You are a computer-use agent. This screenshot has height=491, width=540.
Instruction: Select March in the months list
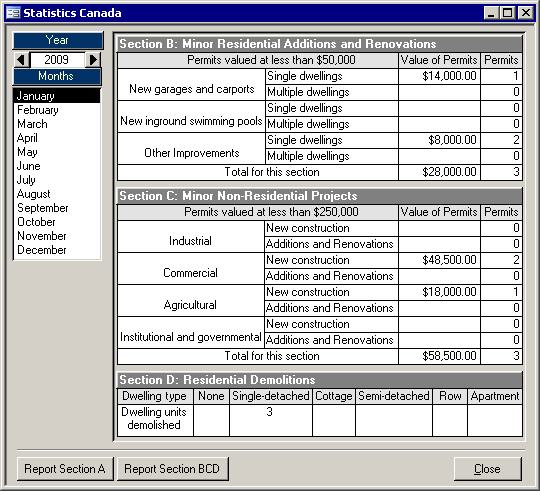coord(57,124)
